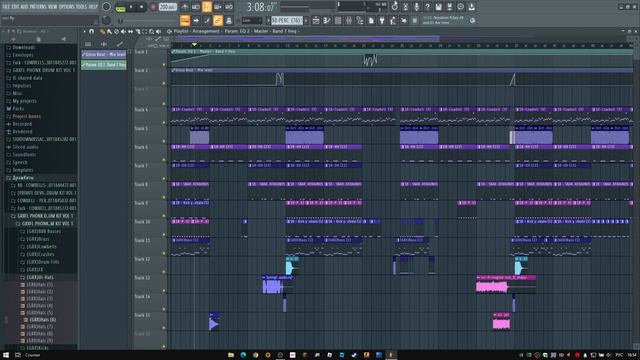Click the render/export audio icon
This screenshot has width=640, height=360.
449,7
